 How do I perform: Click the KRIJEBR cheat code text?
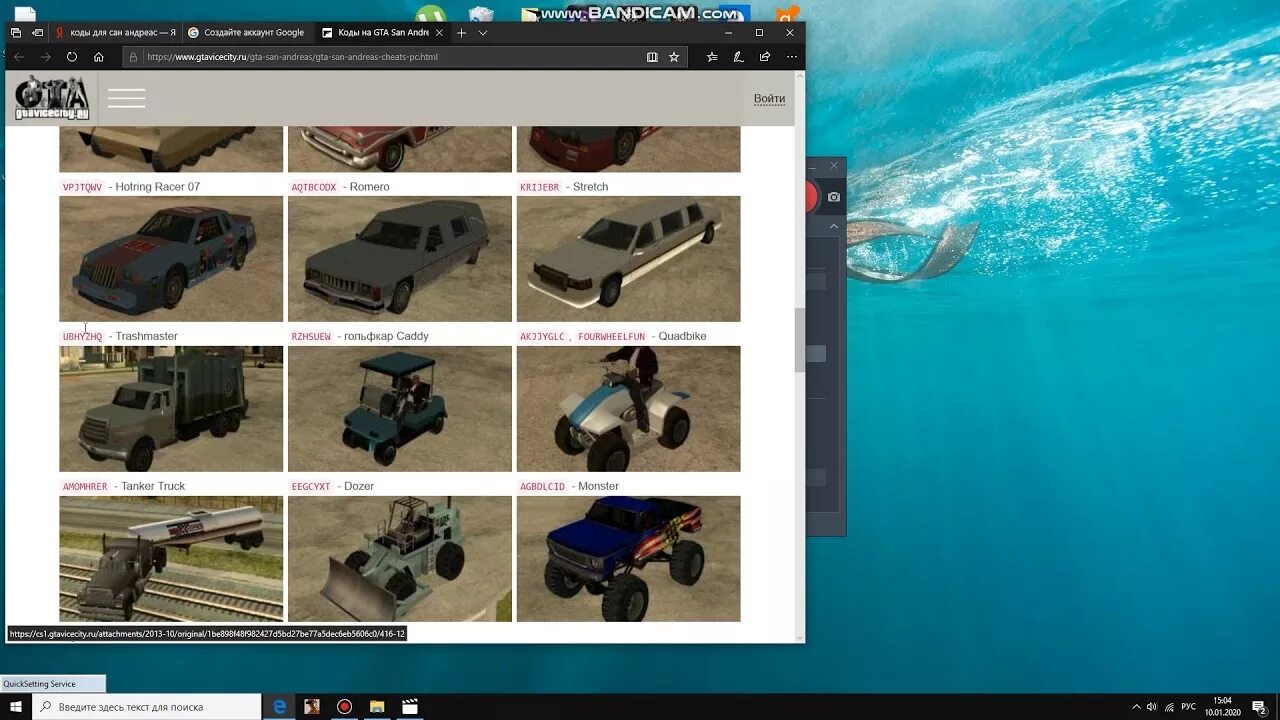(540, 187)
